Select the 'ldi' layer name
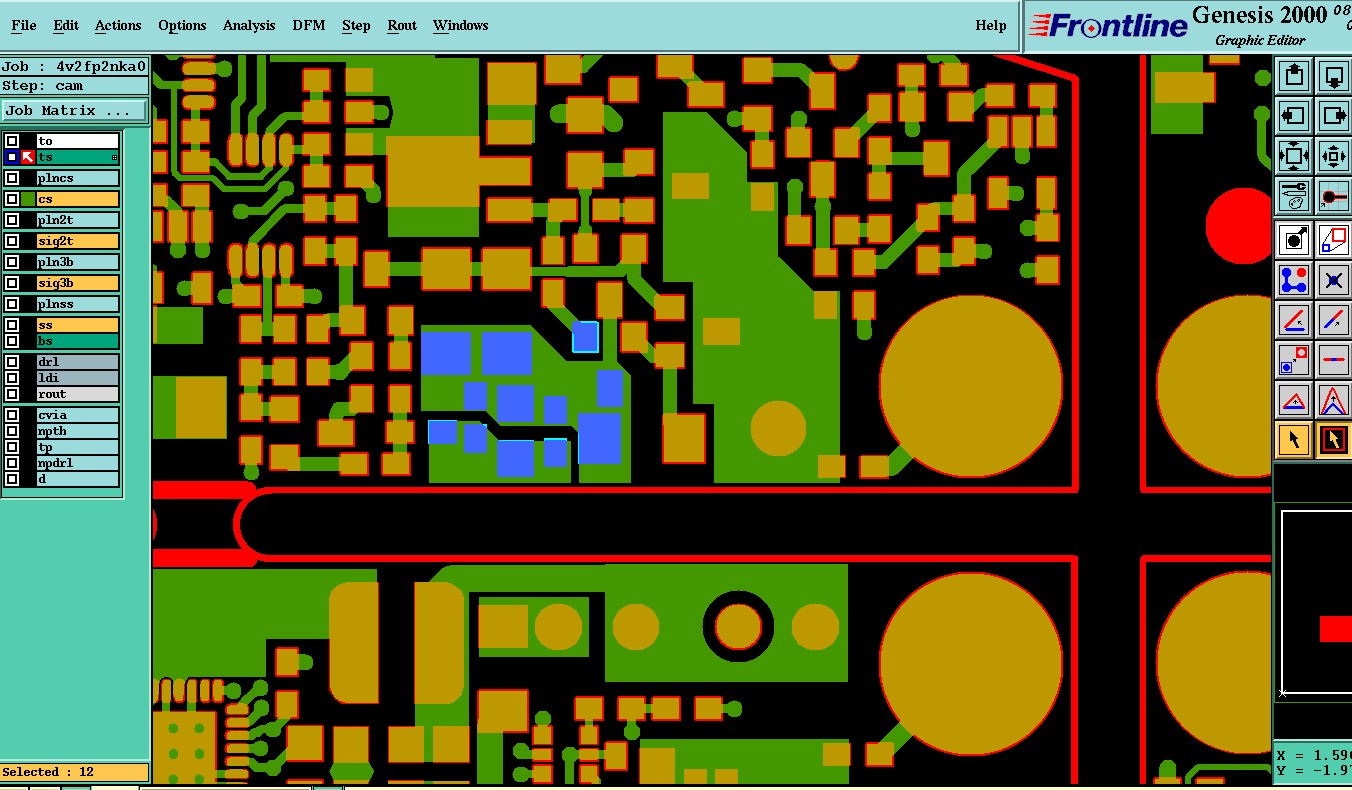This screenshot has height=790, width=1352. tap(78, 378)
